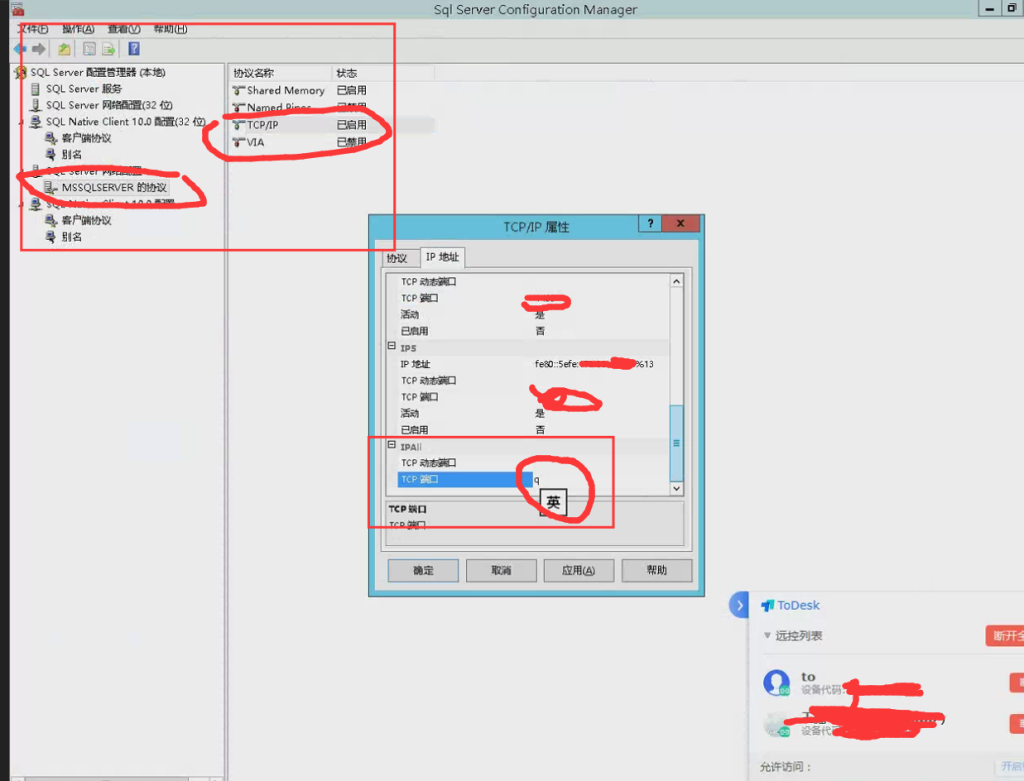The height and width of the screenshot is (781, 1024).
Task: Select the Shared Memory protocol icon
Action: tap(239, 90)
